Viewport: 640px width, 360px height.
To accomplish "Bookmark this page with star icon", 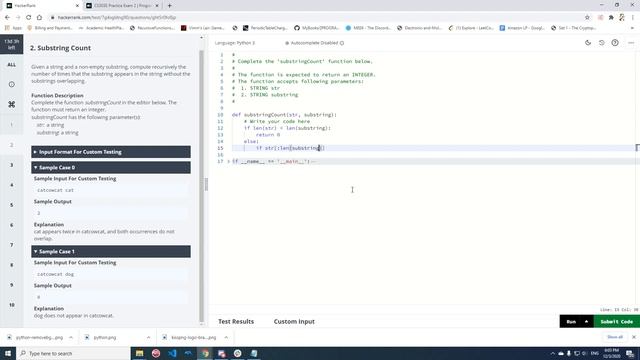I will 587,18.
